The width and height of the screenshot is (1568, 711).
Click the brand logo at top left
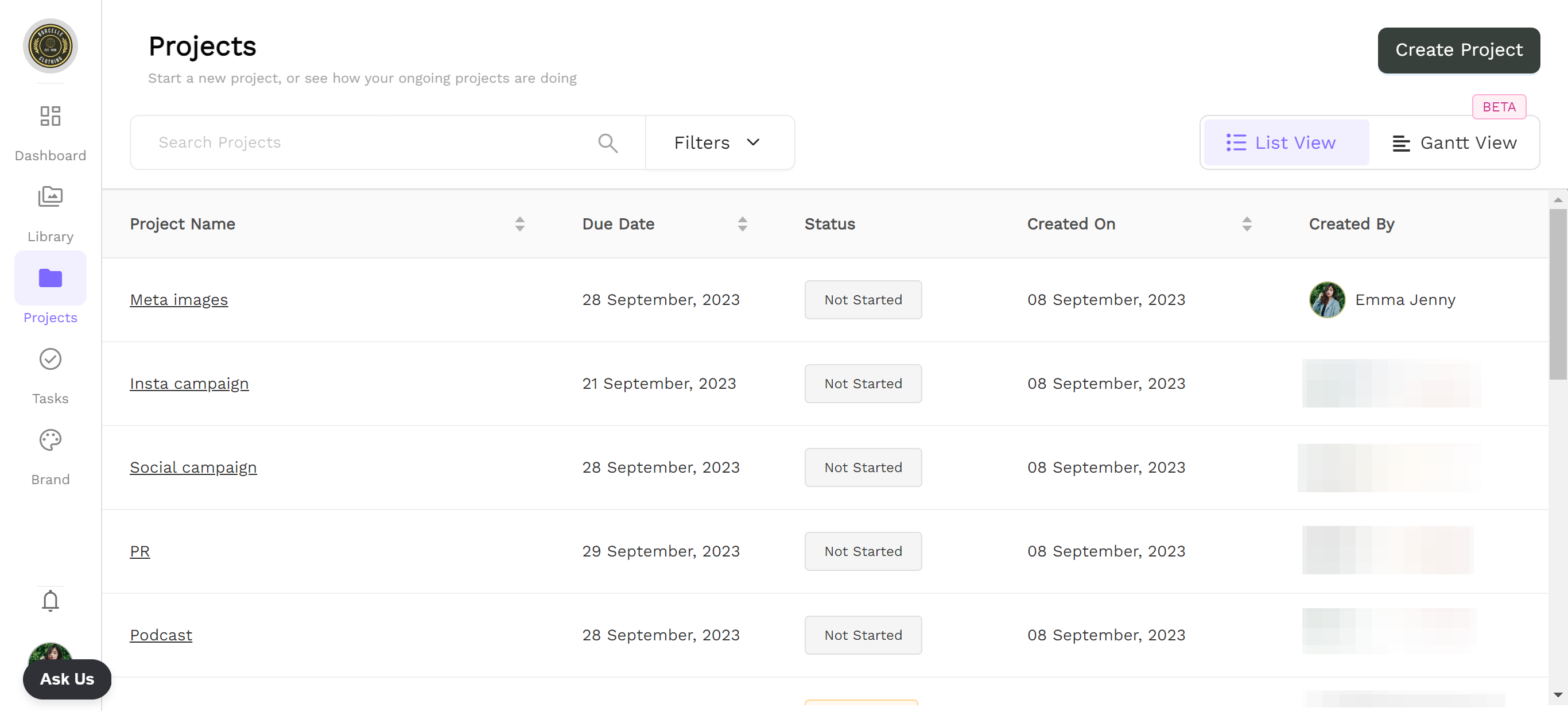click(x=50, y=47)
